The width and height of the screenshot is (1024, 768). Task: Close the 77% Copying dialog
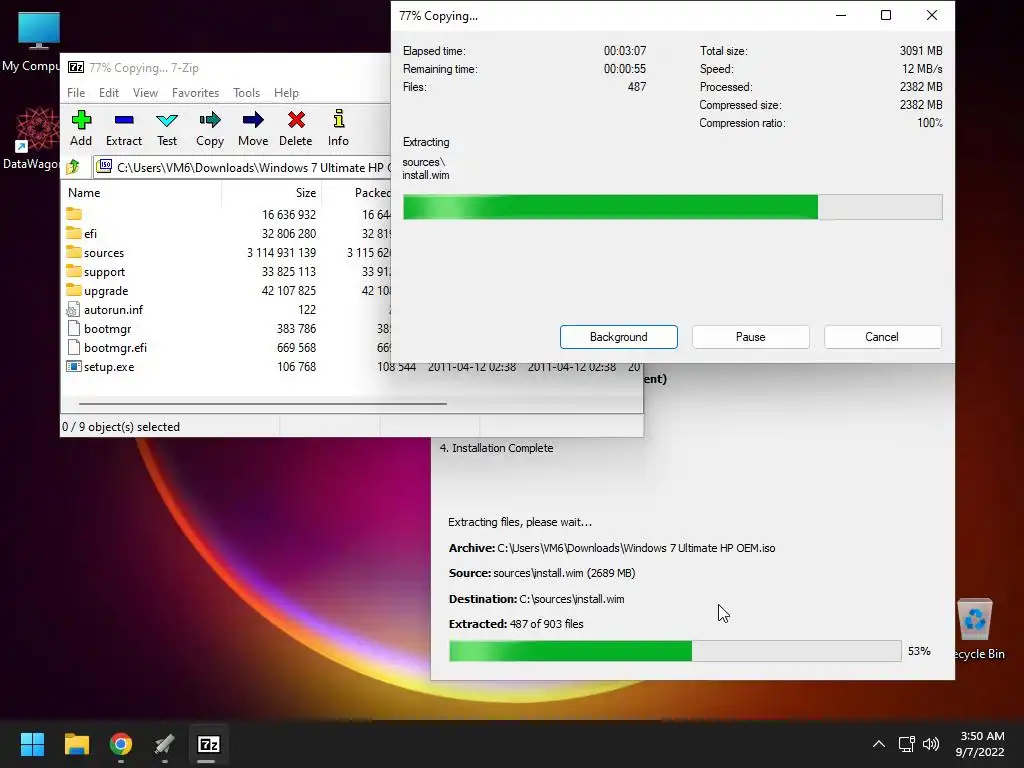(932, 16)
